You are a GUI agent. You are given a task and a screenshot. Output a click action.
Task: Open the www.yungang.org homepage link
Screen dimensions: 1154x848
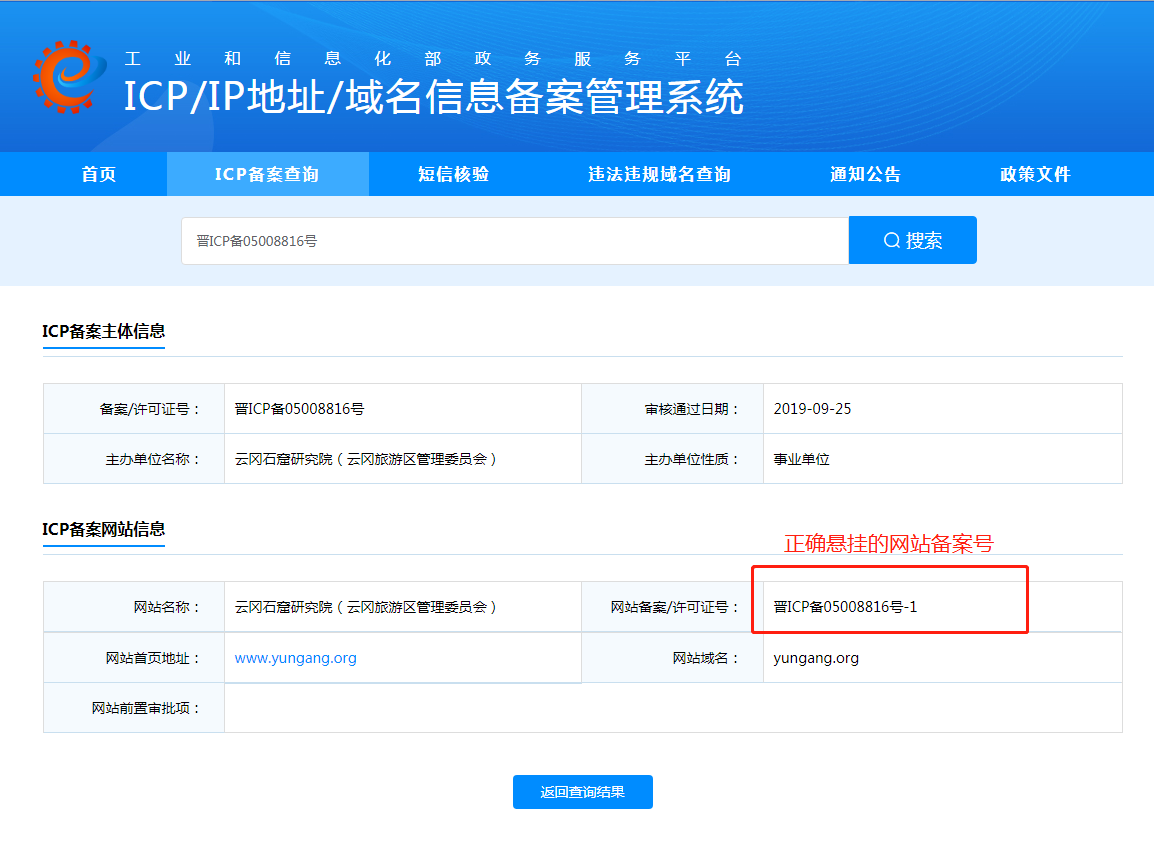pyautogui.click(x=295, y=658)
